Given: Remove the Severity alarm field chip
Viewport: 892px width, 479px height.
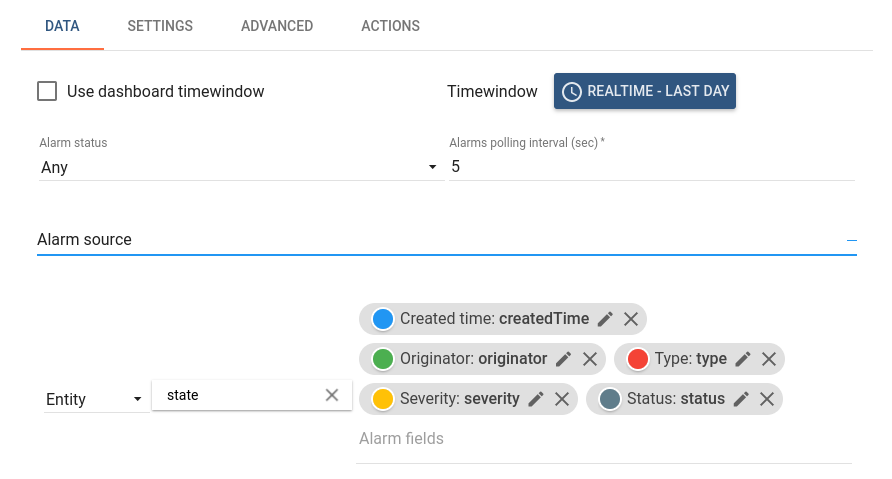Looking at the screenshot, I should click(x=562, y=399).
